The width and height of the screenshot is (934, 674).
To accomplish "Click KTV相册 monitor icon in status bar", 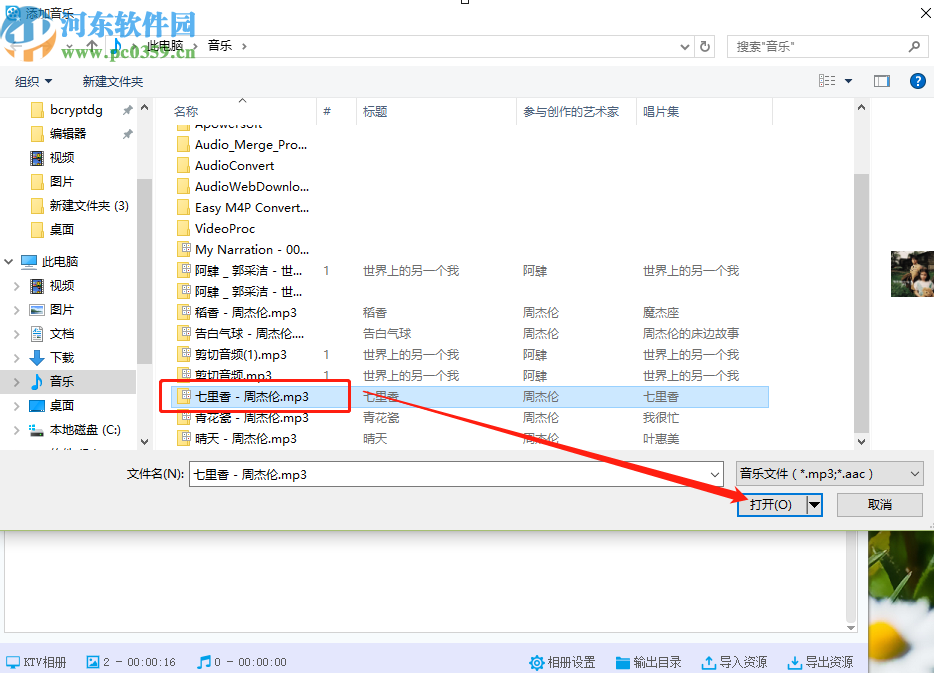I will (x=13, y=662).
